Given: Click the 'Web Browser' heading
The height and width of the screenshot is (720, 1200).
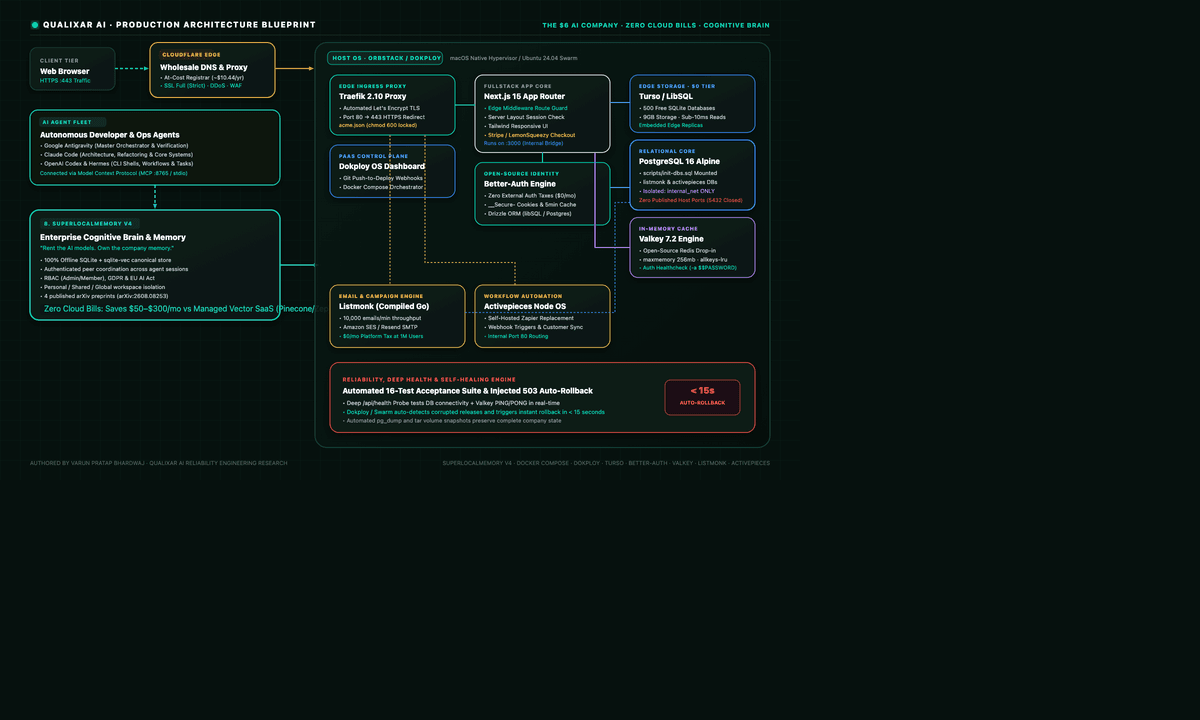Looking at the screenshot, I should click(x=64, y=71).
